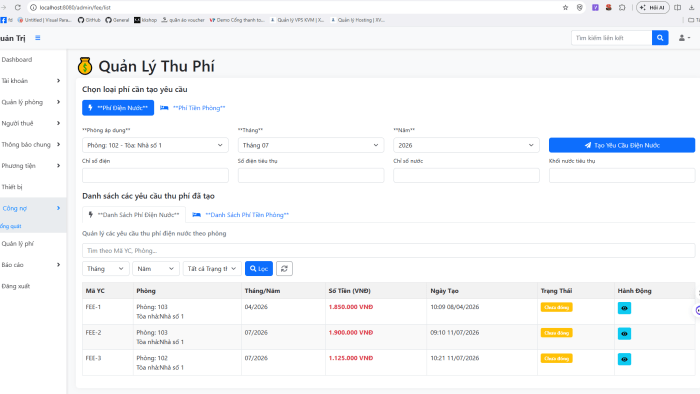Open the Tháng 07 month dropdown
This screenshot has width=700, height=394.
coord(311,145)
